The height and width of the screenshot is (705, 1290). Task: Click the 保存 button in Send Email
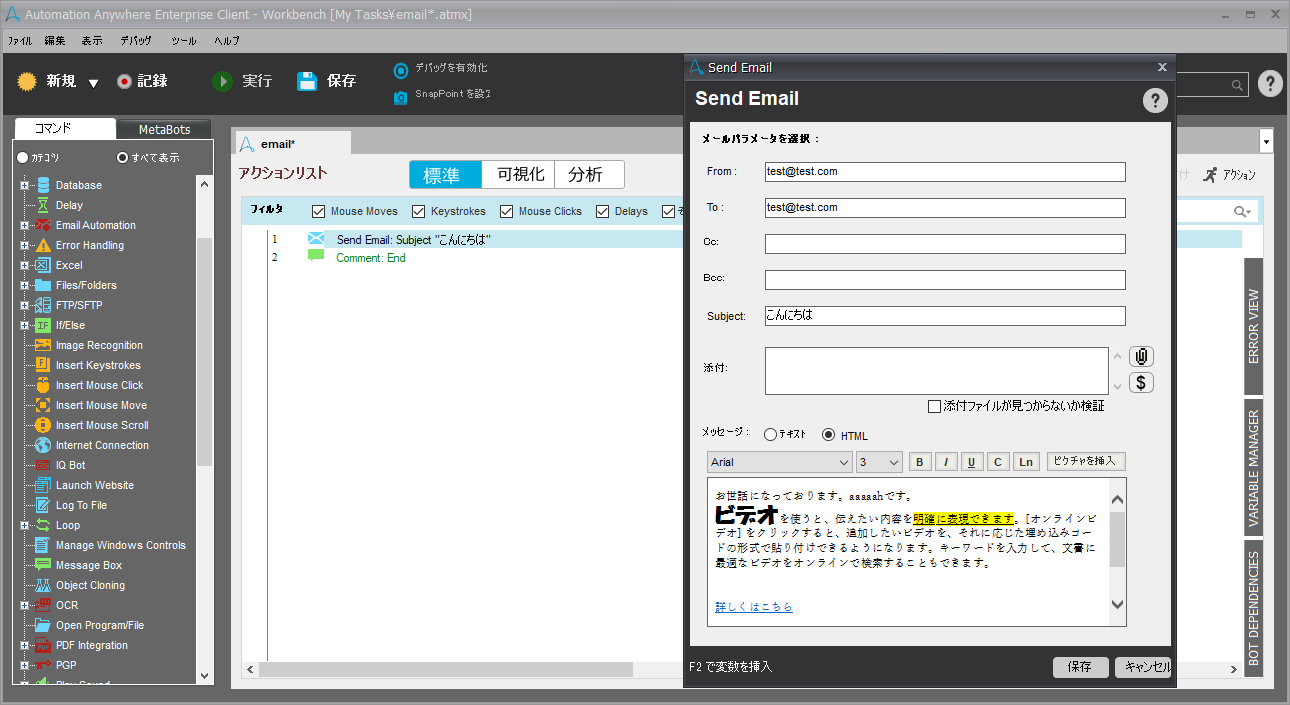tap(1080, 667)
